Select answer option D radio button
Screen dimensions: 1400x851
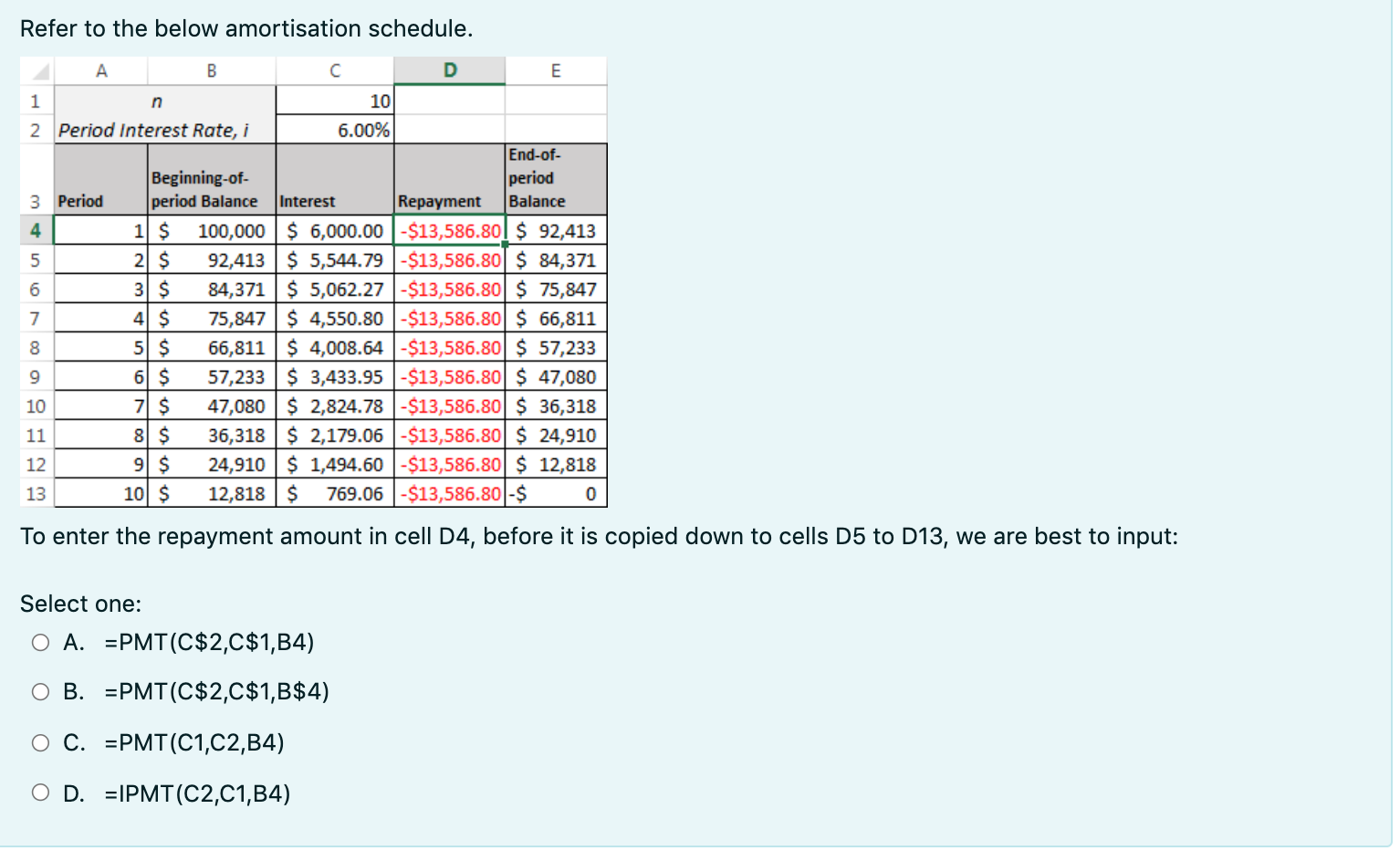click(x=39, y=793)
